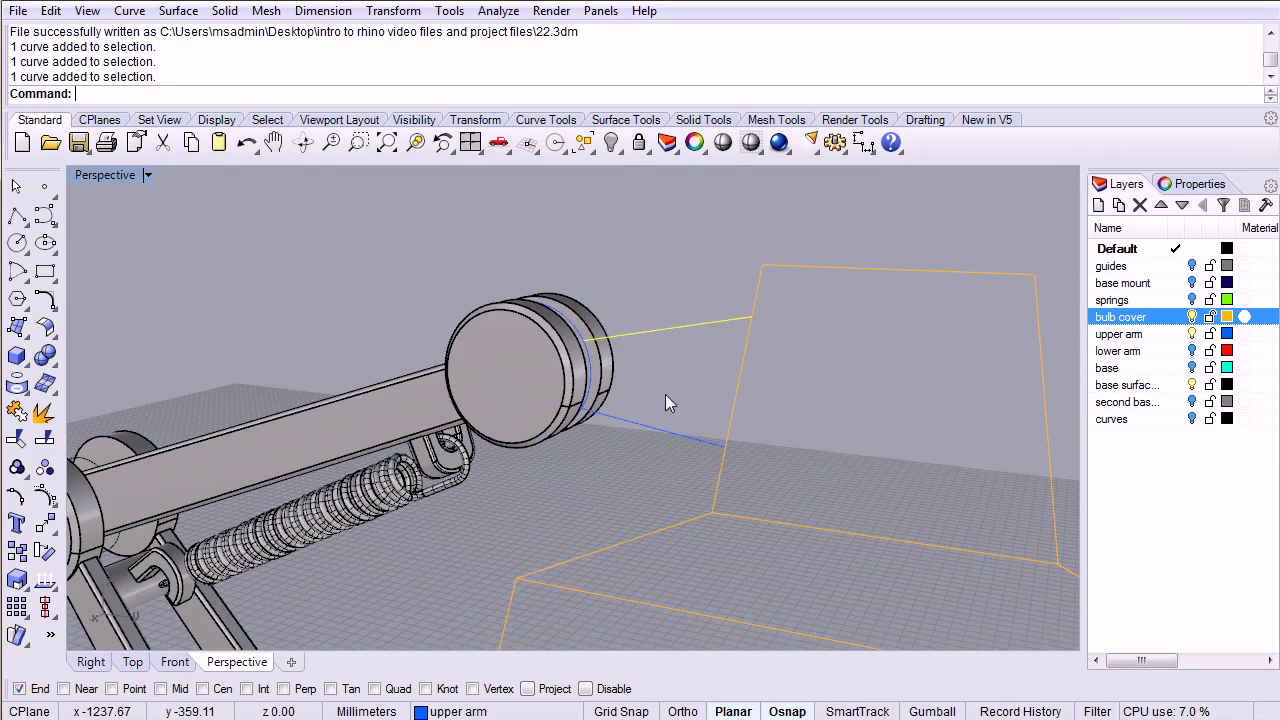Delete layer with X icon in Layers panel

point(1140,205)
